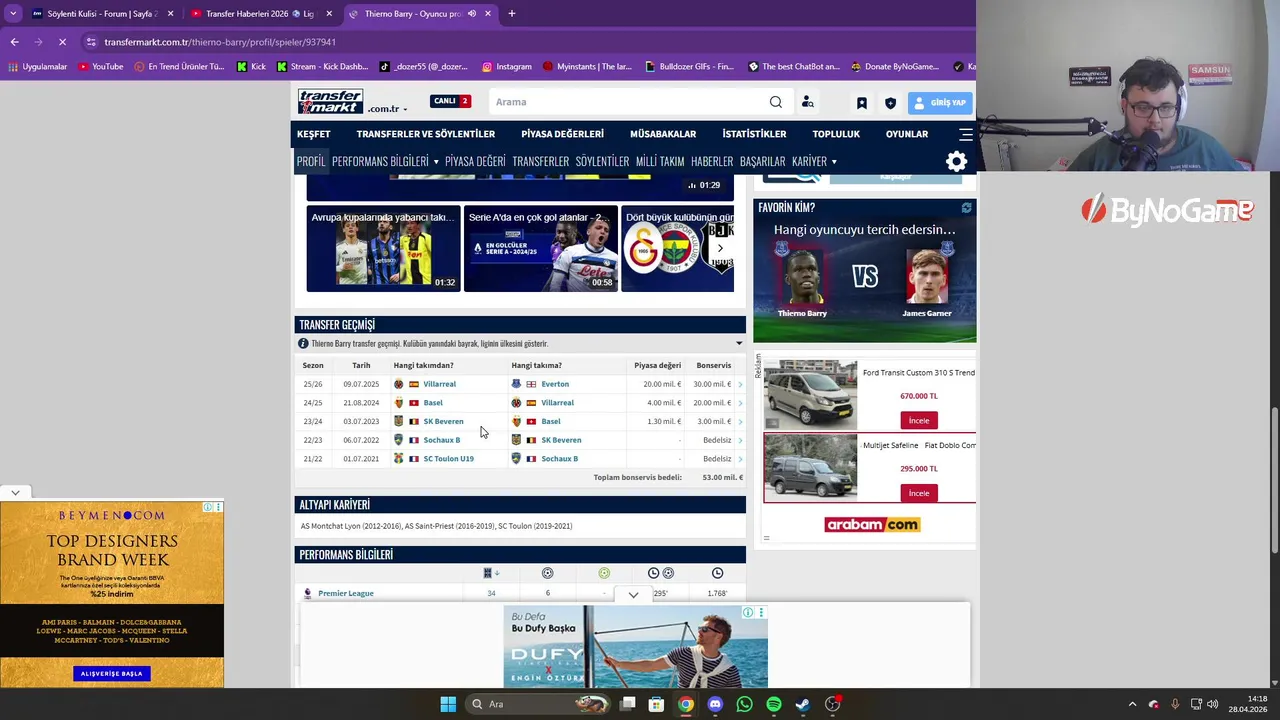Viewport: 1280px width, 720px height.
Task: Open Spotify from the taskbar
Action: tap(774, 704)
